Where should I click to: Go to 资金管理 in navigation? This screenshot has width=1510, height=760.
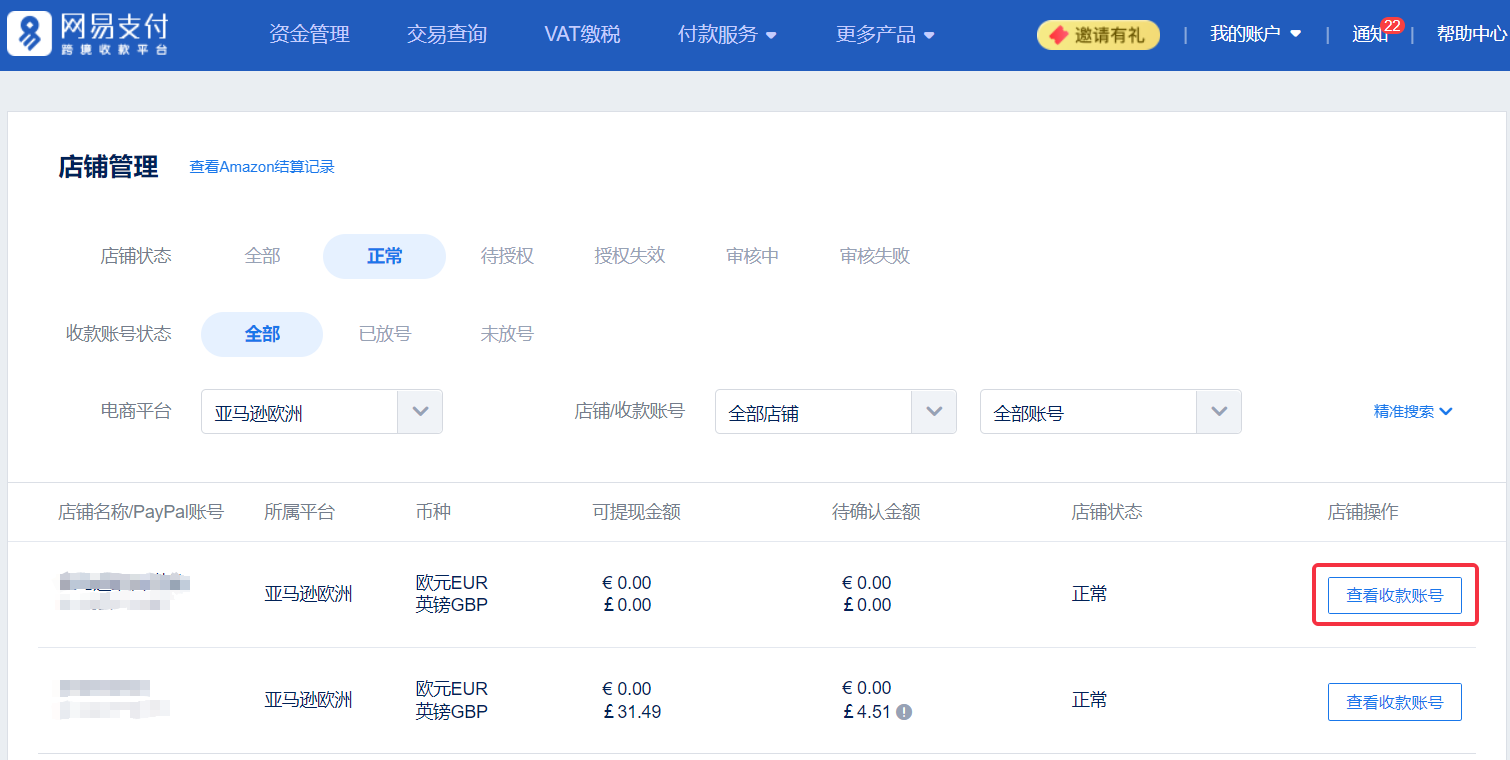point(309,34)
